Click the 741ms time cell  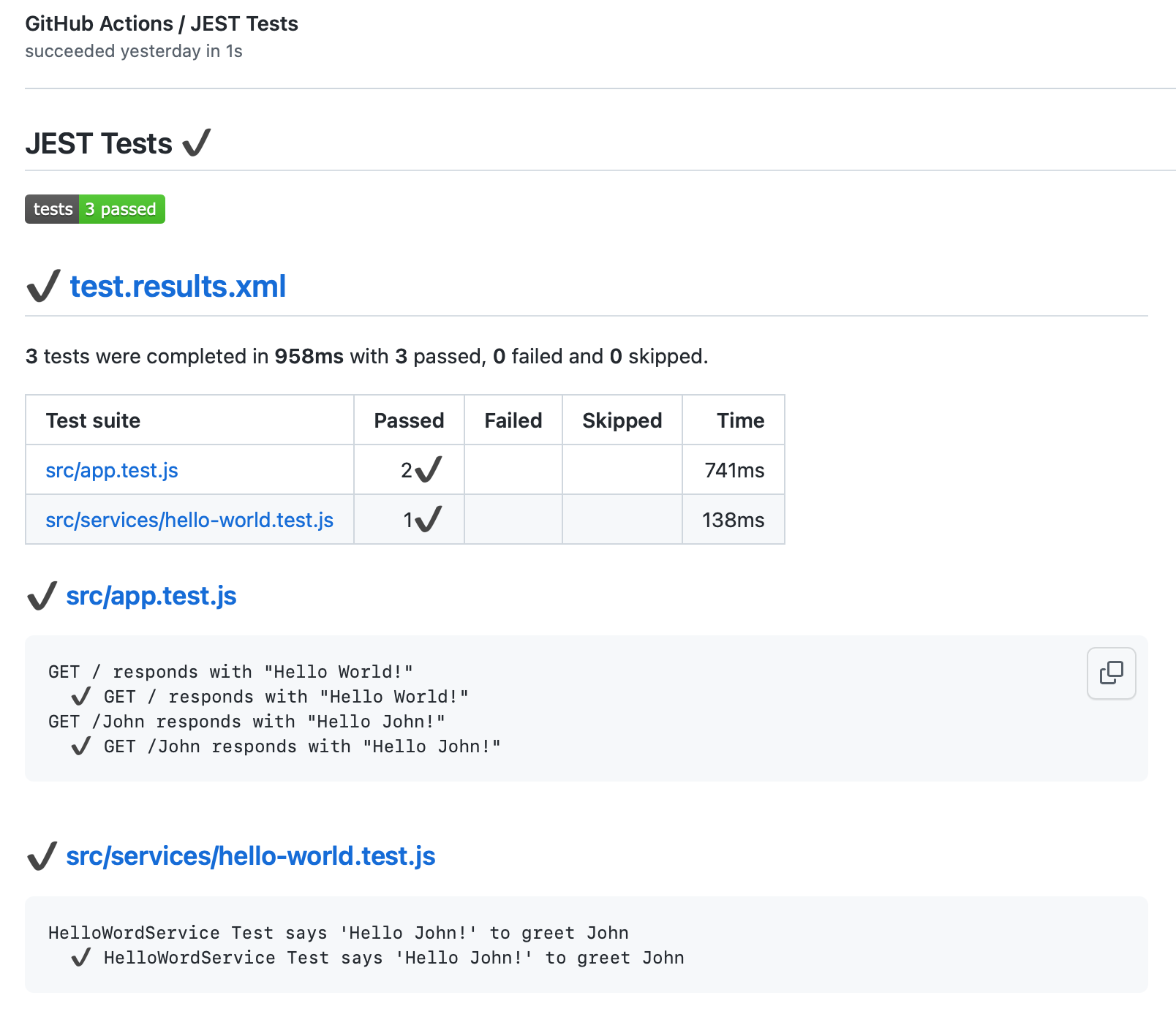(734, 470)
